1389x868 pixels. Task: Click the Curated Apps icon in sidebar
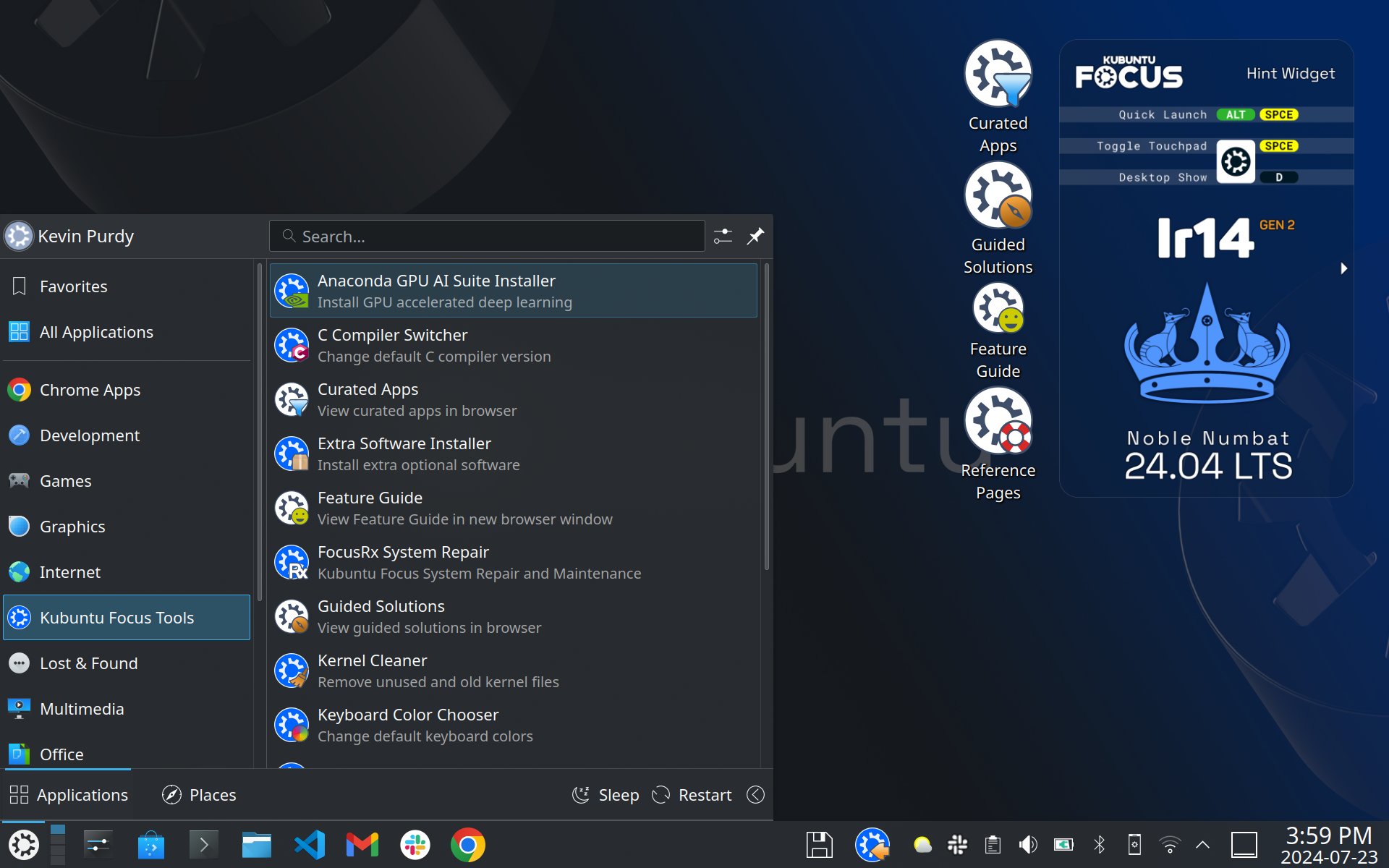[997, 75]
